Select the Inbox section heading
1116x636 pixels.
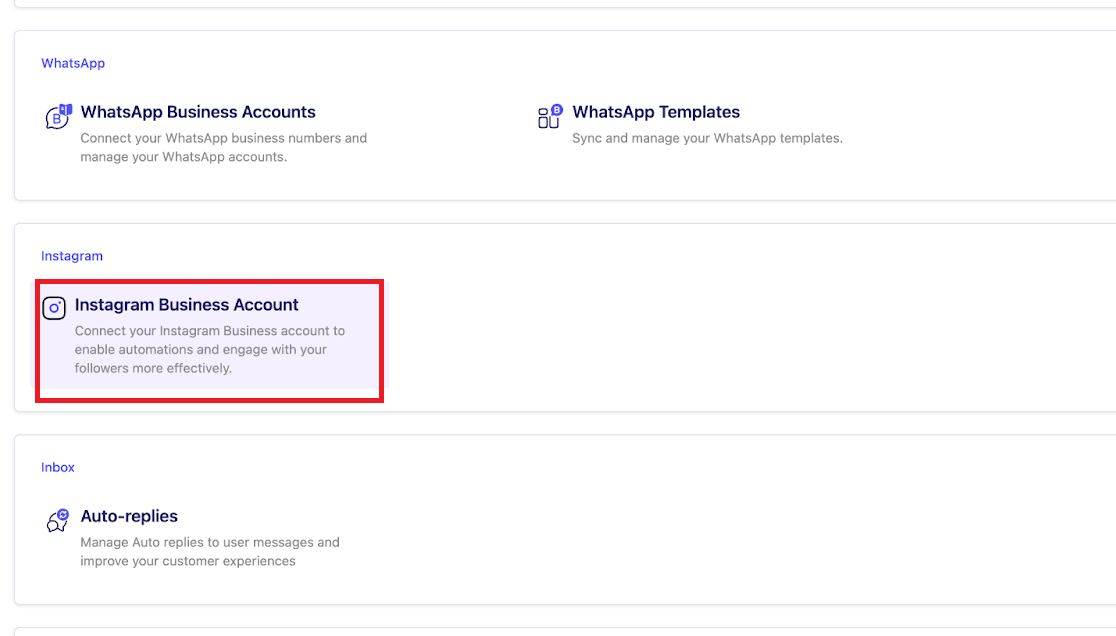tap(58, 467)
